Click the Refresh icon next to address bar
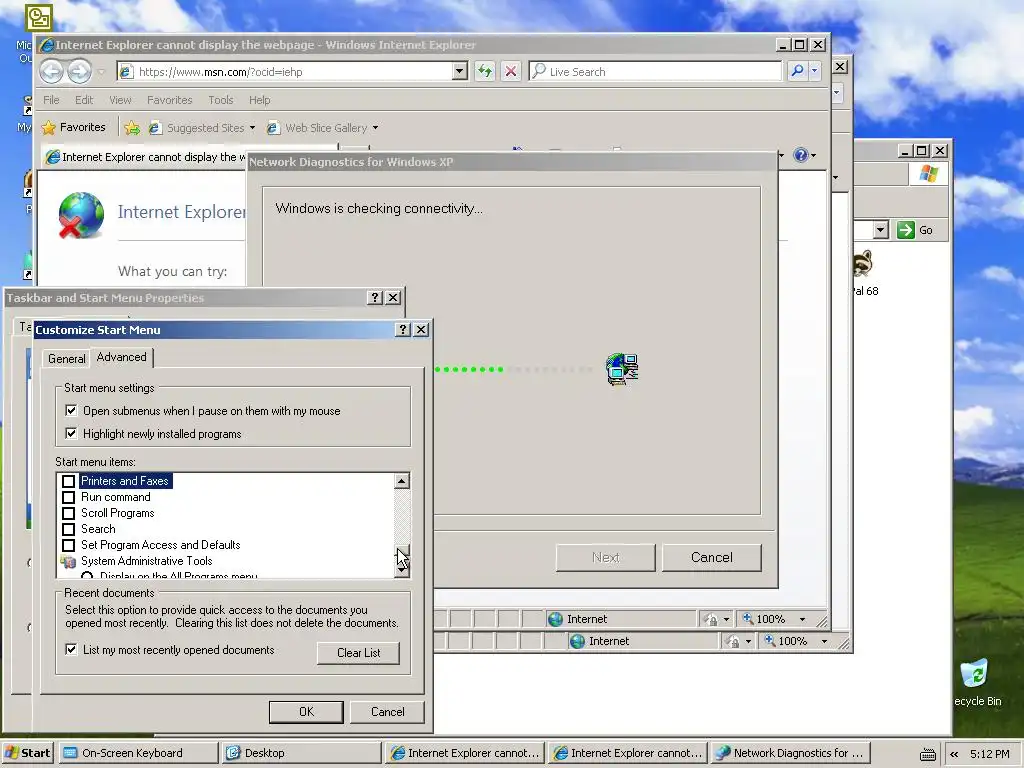This screenshot has height=768, width=1024. (485, 71)
